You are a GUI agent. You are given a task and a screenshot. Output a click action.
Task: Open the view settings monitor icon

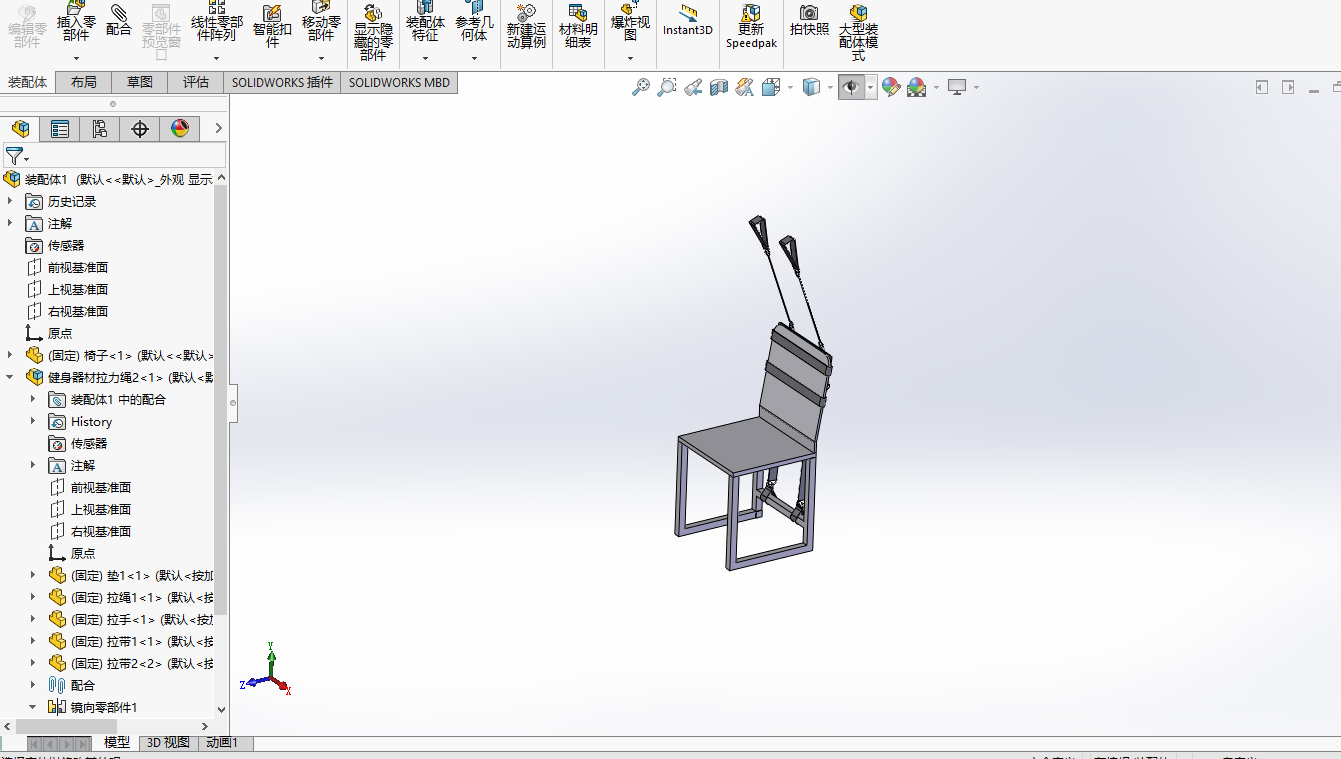tap(958, 88)
